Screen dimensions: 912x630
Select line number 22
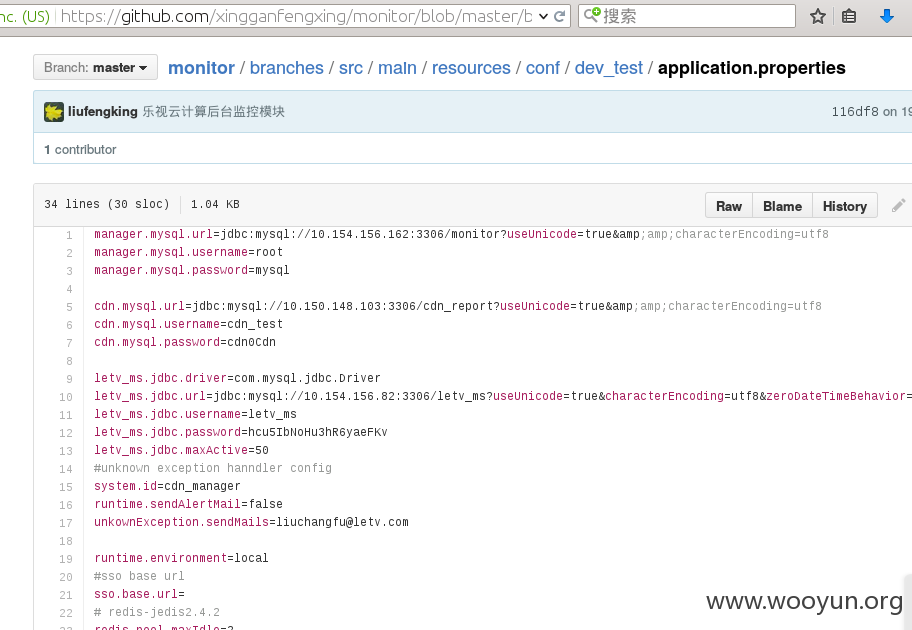click(x=66, y=614)
